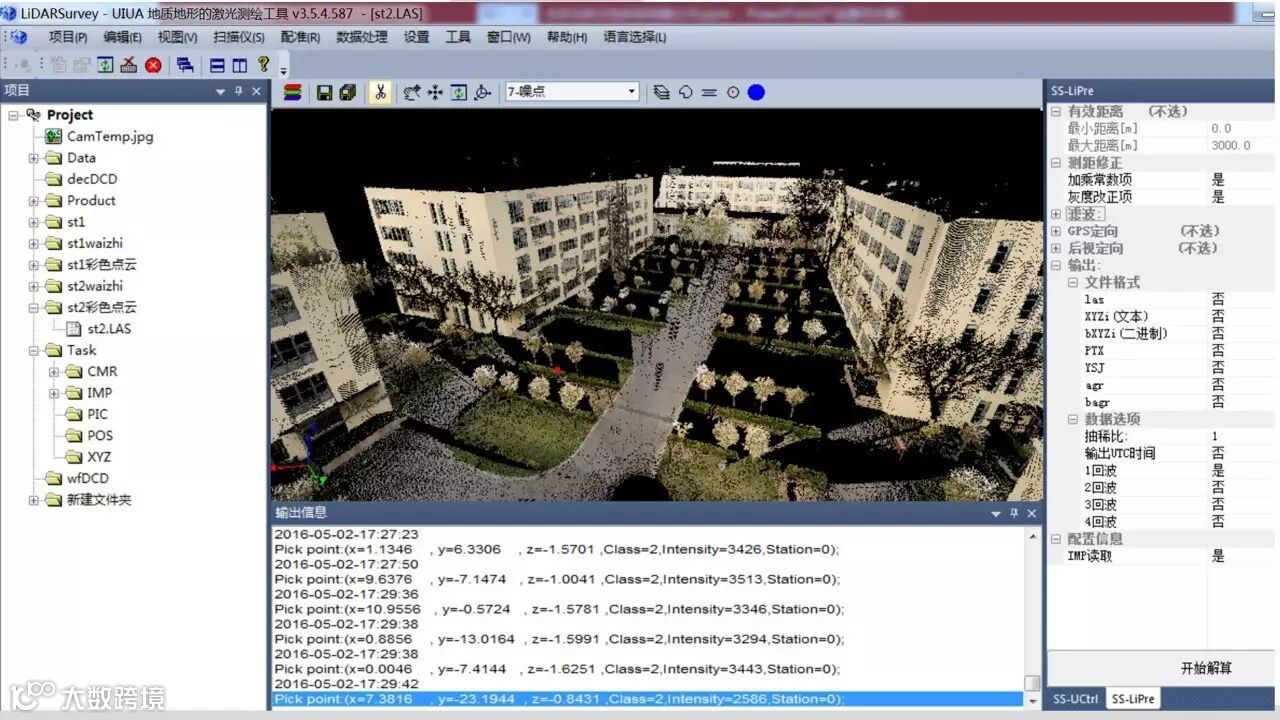
Task: Click the parallel lines tool icon
Action: (709, 92)
